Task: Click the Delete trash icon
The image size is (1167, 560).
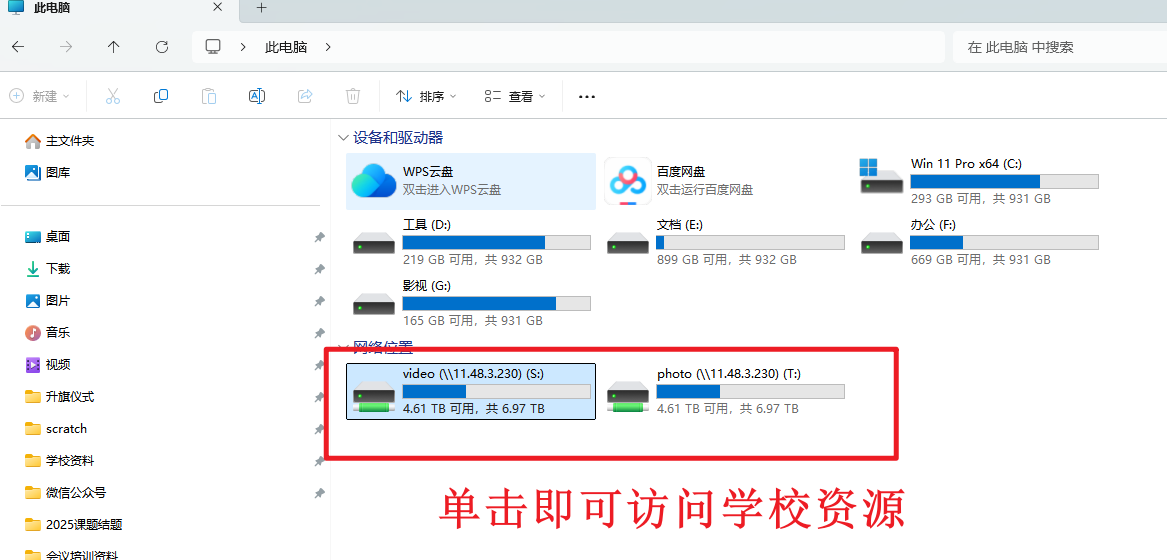Action: pos(353,96)
